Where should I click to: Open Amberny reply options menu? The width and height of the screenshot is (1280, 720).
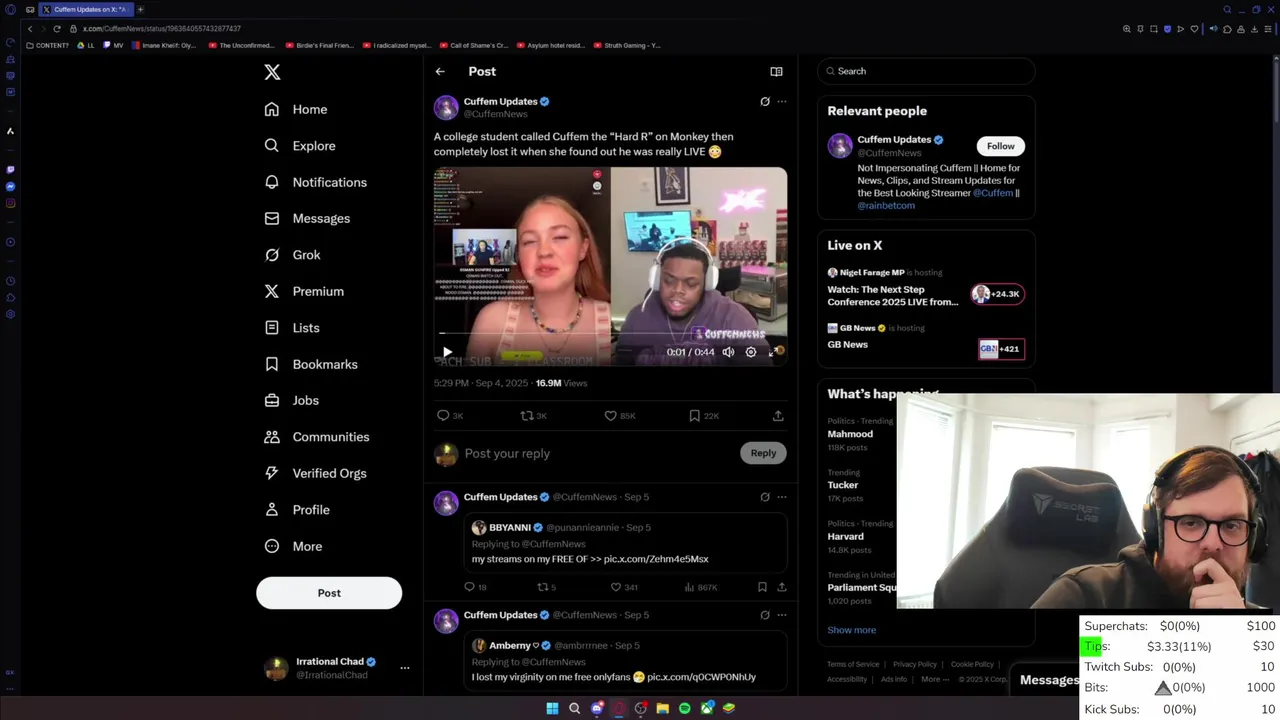pyautogui.click(x=782, y=615)
